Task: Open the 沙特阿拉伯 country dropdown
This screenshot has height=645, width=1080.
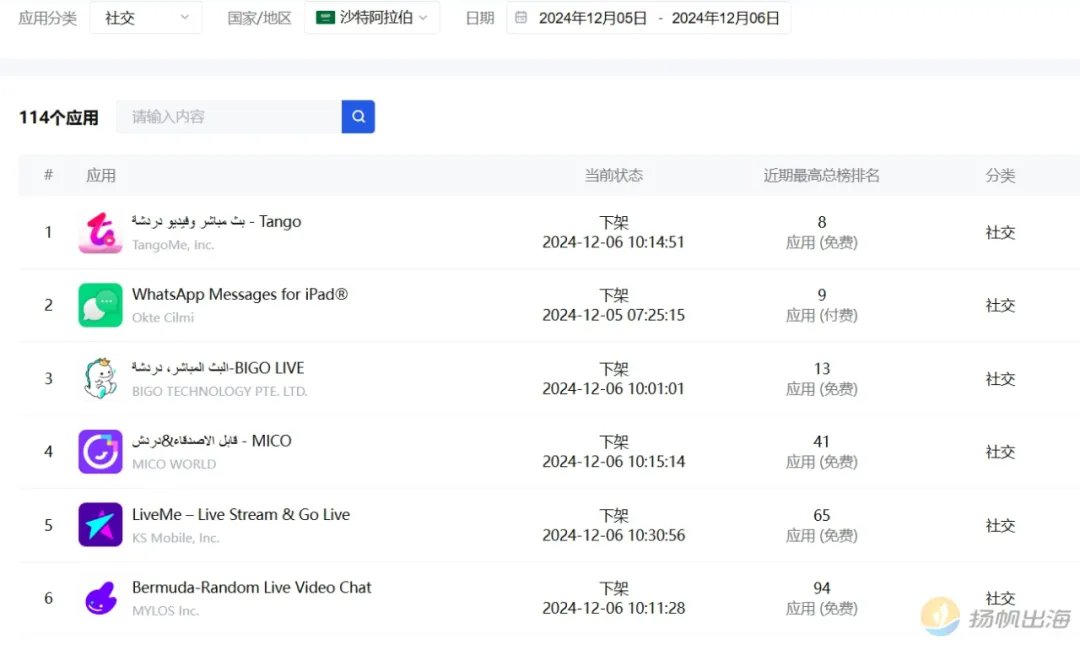Action: pos(371,18)
